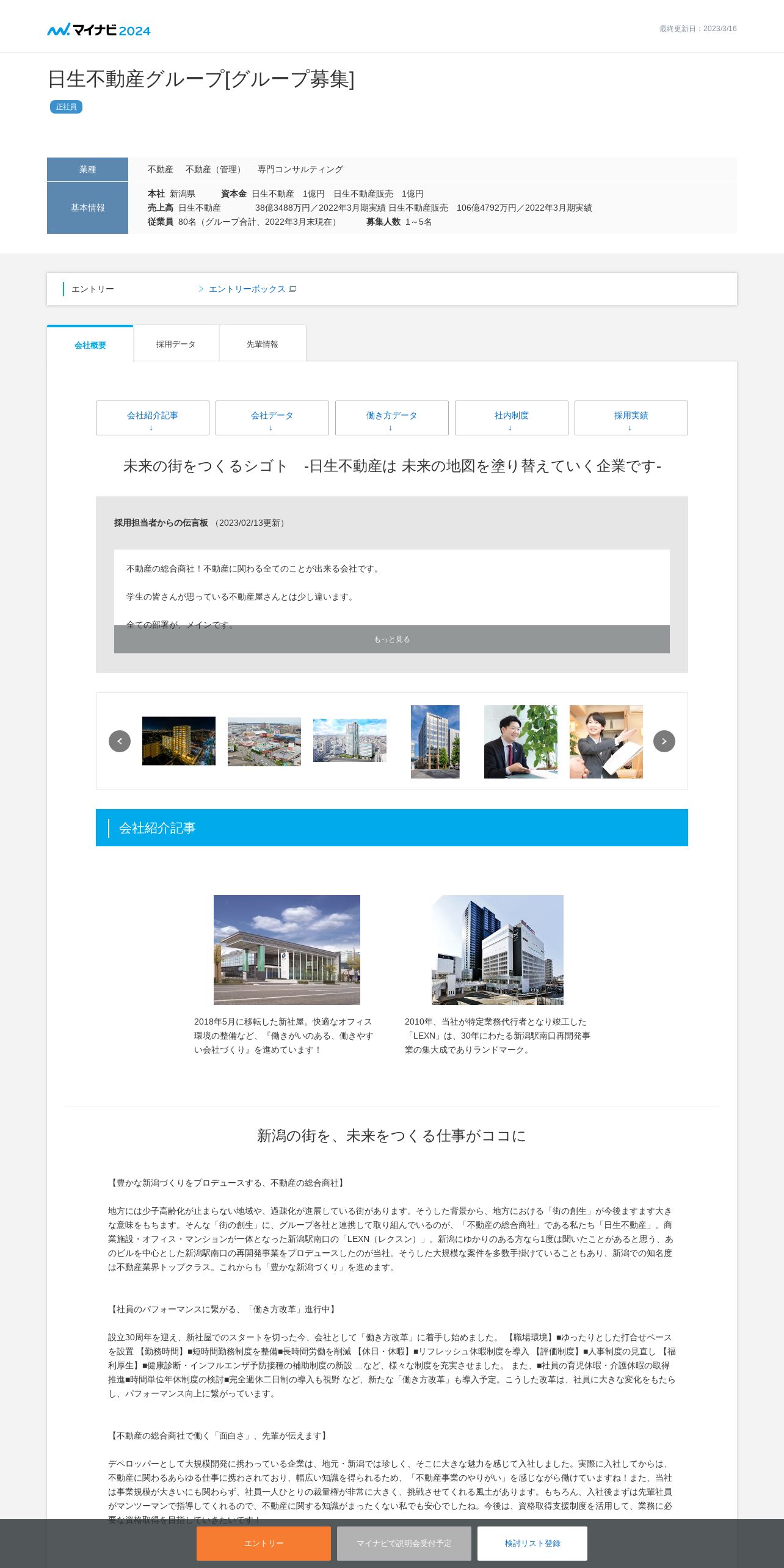Screen dimensions: 784x1568
Task: Switch to the 採用データ tab
Action: click(176, 344)
